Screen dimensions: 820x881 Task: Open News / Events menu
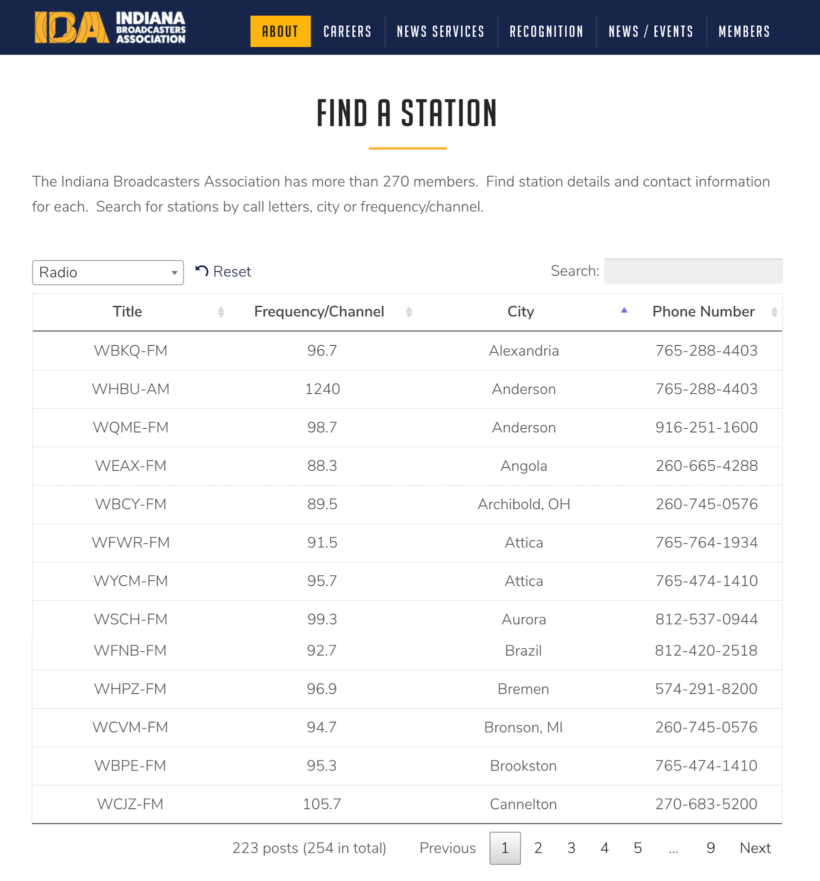(651, 31)
